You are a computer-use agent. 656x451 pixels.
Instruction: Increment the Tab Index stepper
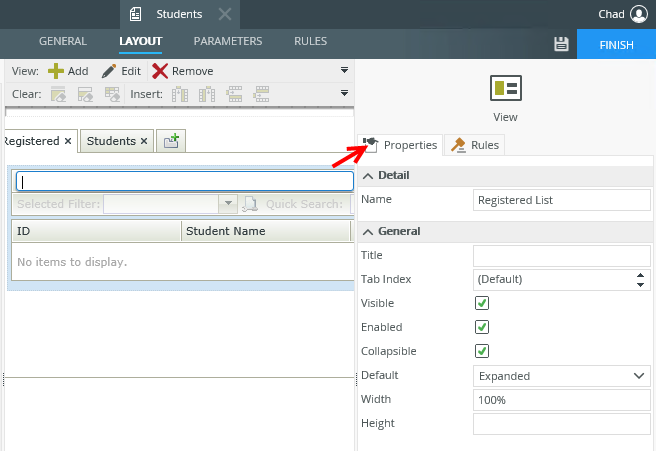[x=640, y=275]
